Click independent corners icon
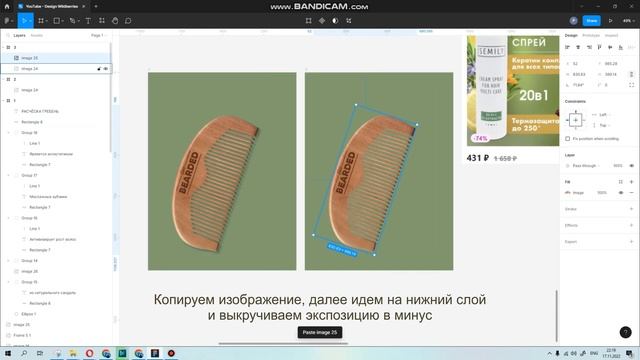Screen dimensions: 640x360 pos(631,85)
